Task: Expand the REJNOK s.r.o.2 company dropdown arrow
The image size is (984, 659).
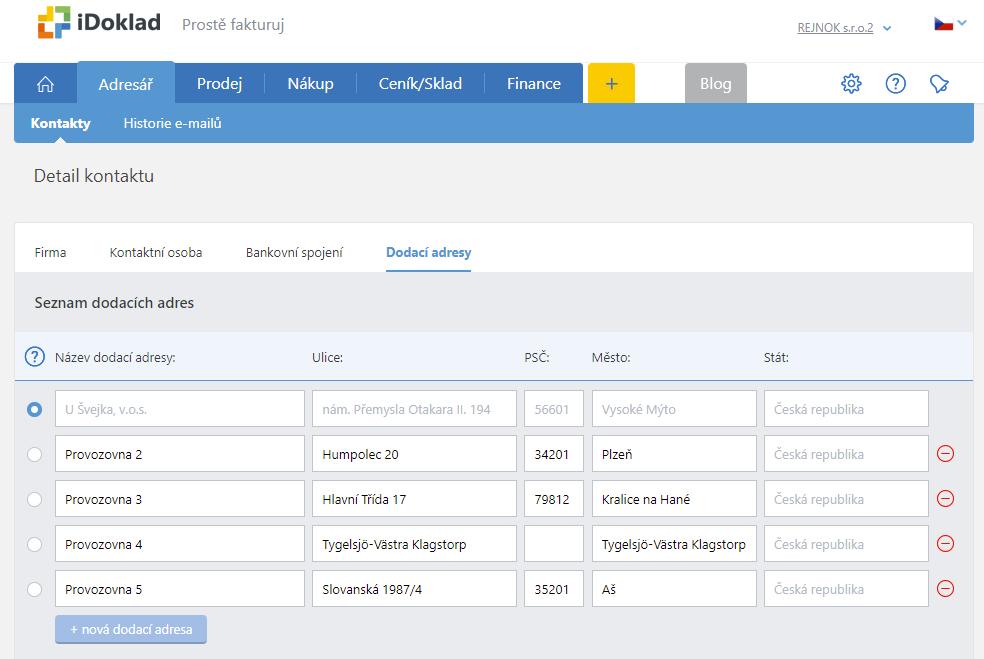Action: click(887, 28)
